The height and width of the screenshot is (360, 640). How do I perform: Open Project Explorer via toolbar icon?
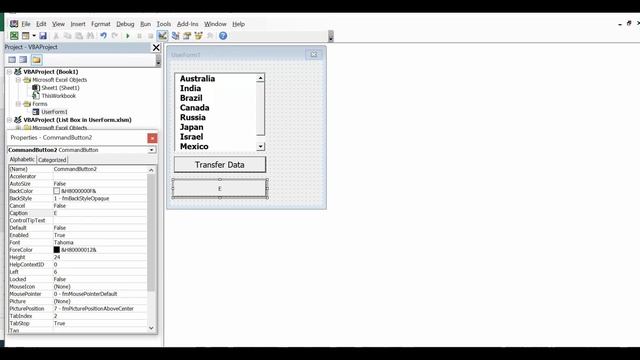[x=176, y=36]
